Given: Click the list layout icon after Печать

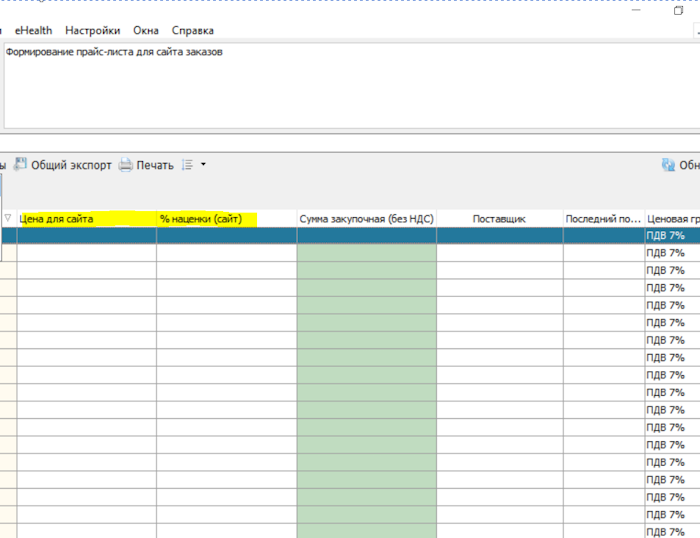Looking at the screenshot, I should [187, 165].
